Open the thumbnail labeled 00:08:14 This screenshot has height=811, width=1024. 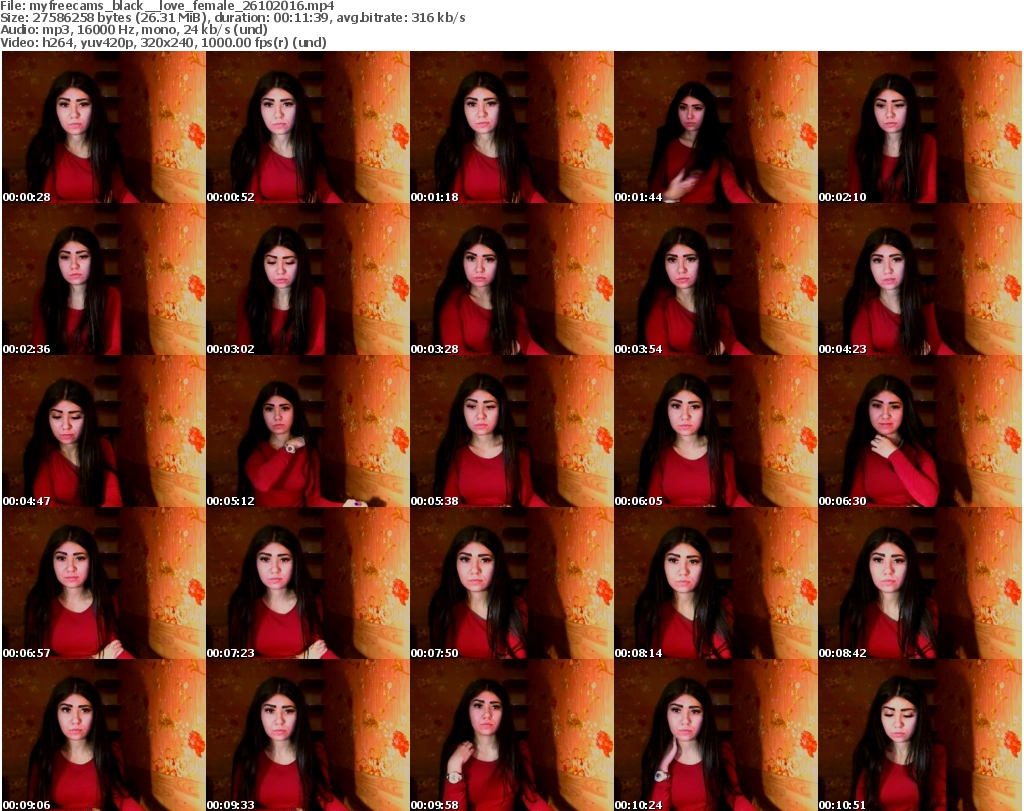point(716,583)
